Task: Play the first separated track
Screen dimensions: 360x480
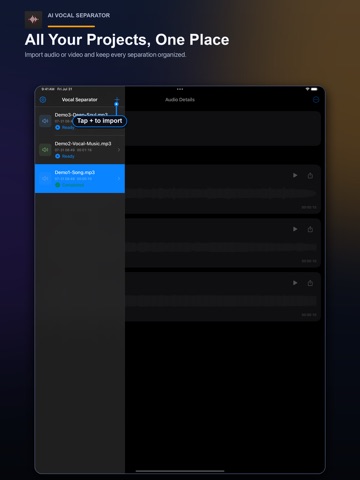Action: click(295, 175)
